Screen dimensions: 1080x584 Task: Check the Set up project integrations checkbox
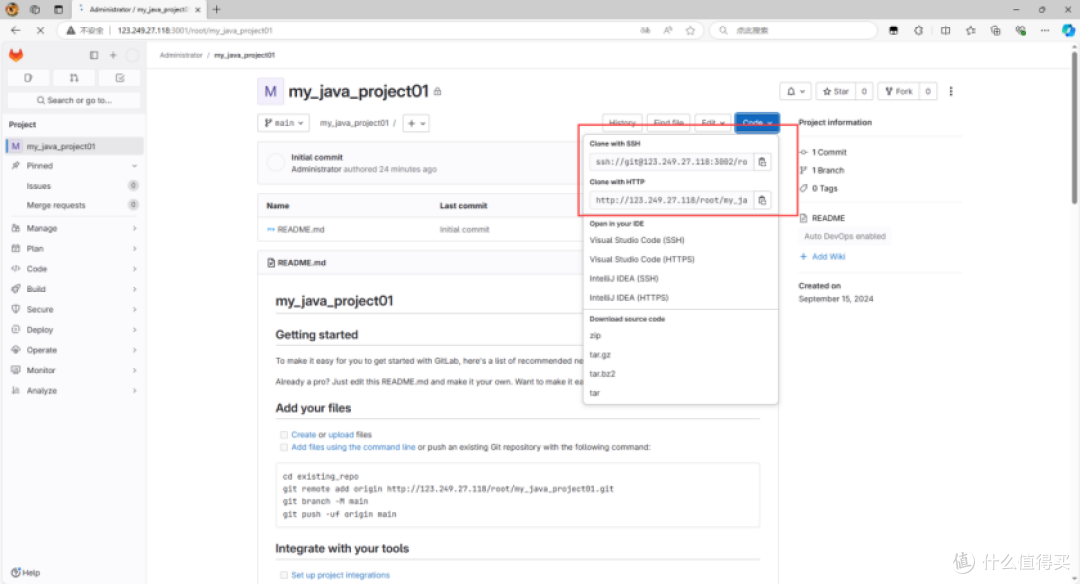pos(284,576)
